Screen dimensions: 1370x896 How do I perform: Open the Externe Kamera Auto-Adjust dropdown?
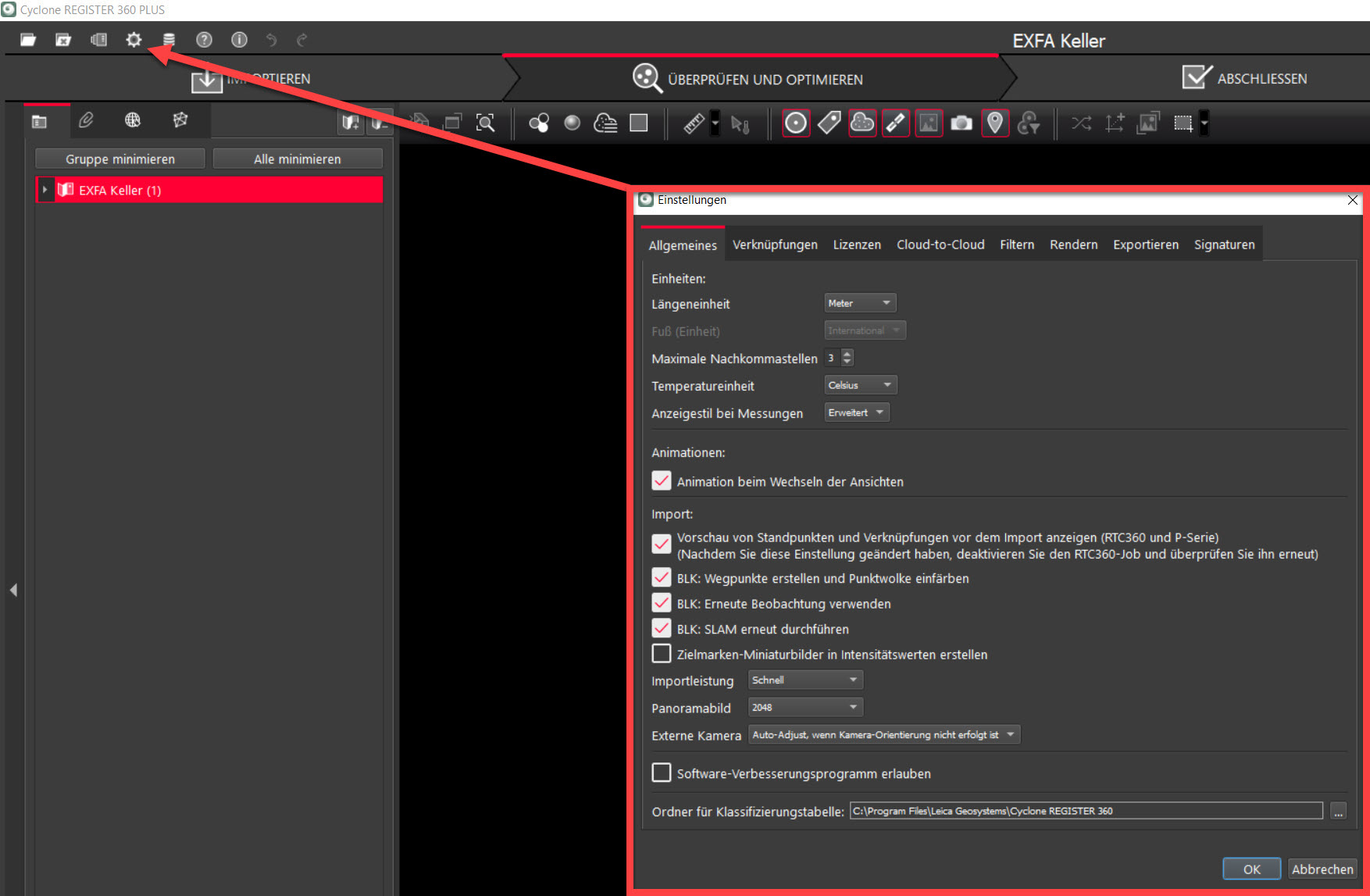click(x=884, y=735)
